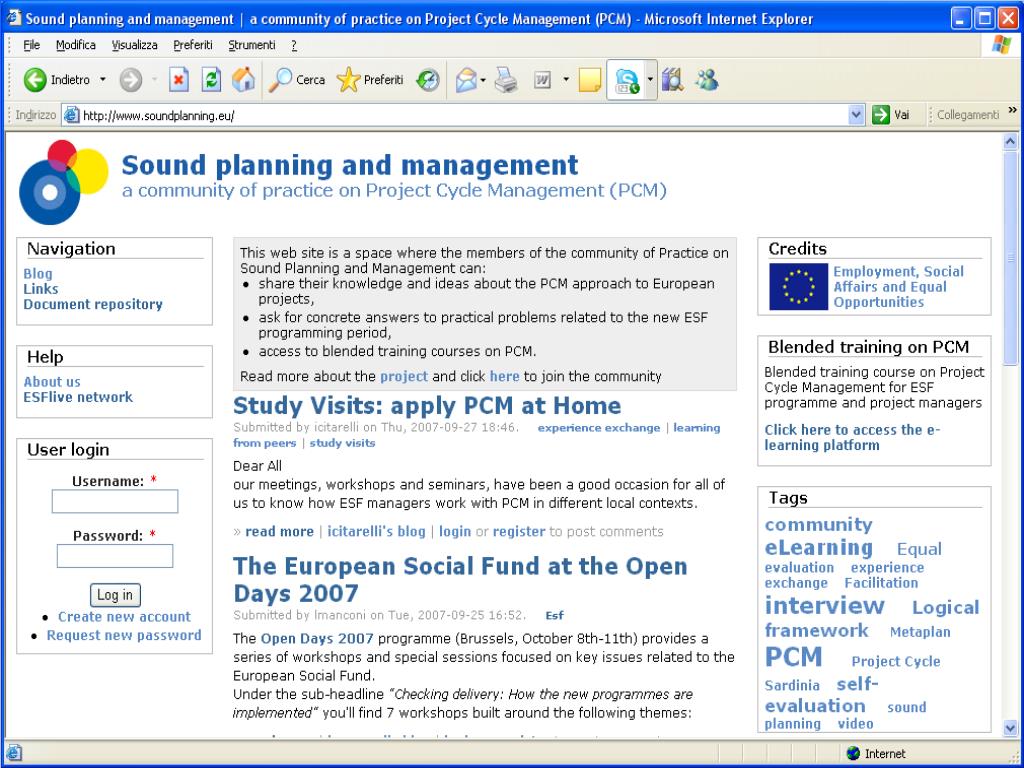Open the Indietro history dropdown arrow
Viewport: 1024px width, 768px height.
103,80
